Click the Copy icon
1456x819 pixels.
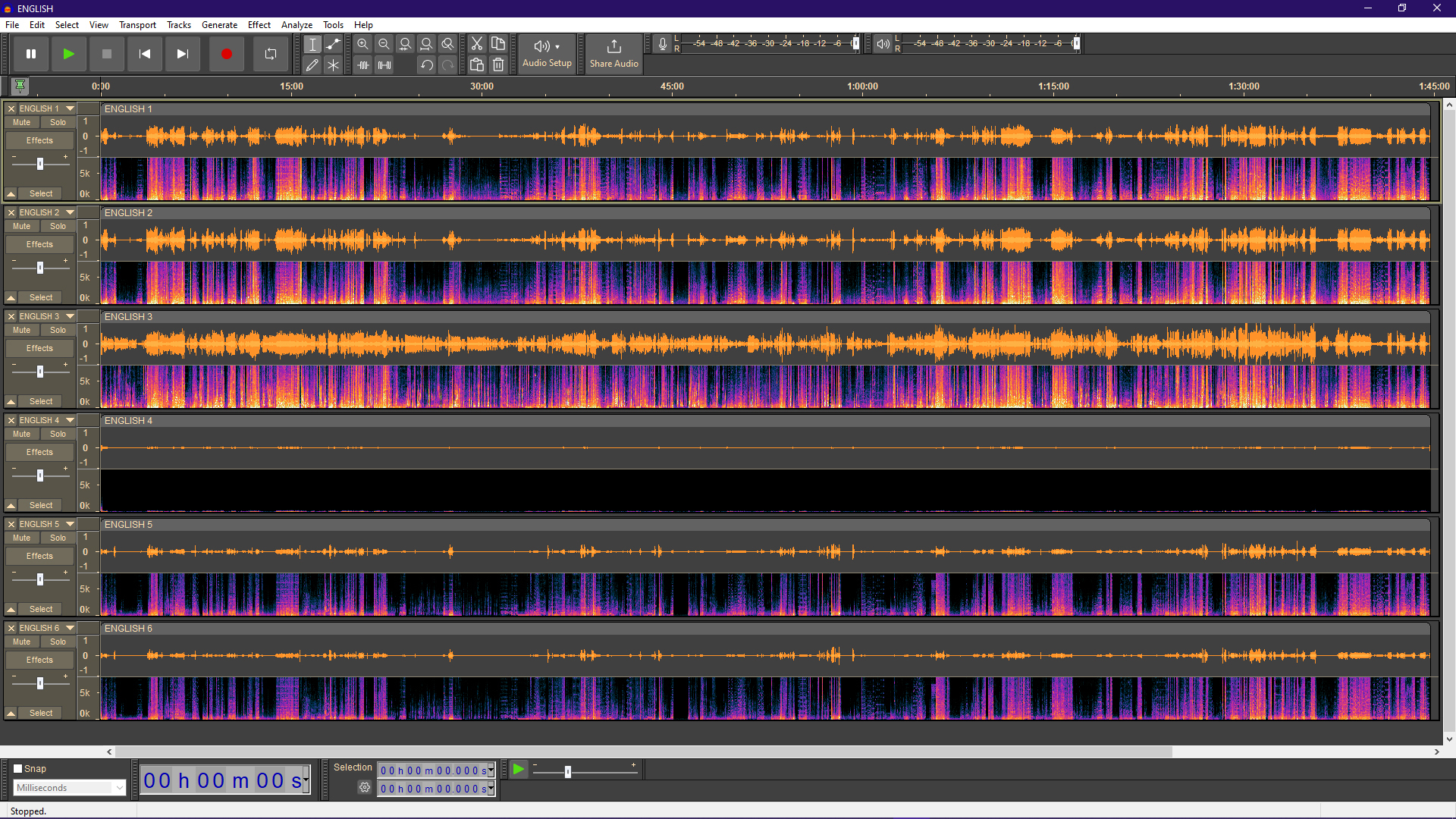[x=498, y=44]
